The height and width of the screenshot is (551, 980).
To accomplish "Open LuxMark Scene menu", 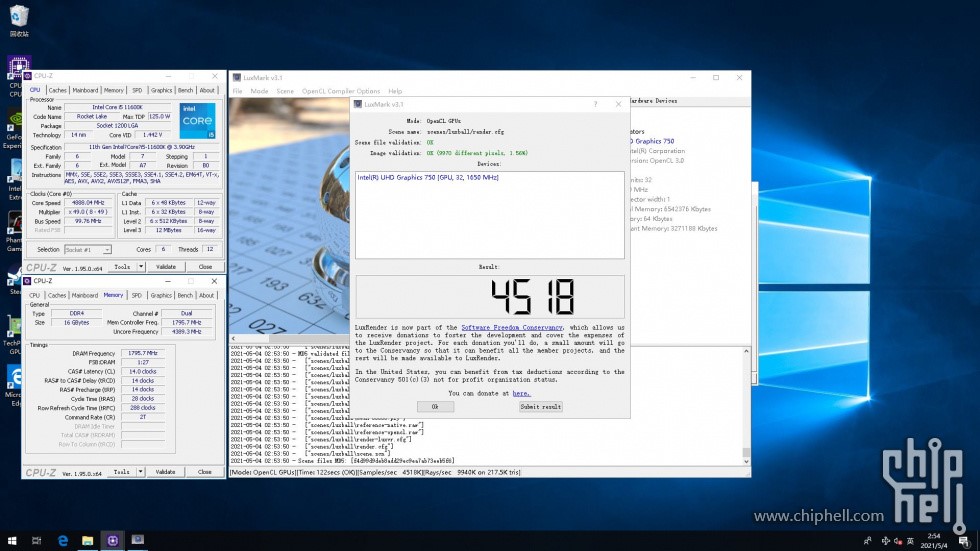I will [x=285, y=91].
